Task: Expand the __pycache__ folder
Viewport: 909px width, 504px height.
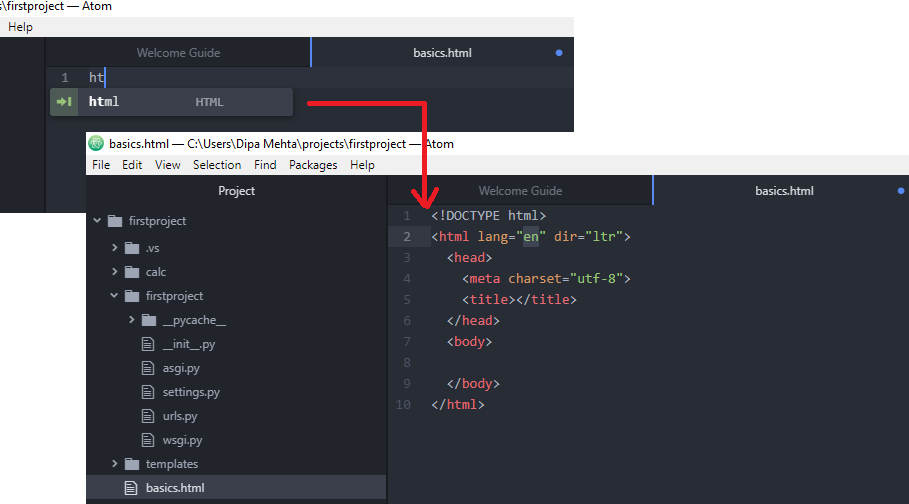Action: (132, 320)
